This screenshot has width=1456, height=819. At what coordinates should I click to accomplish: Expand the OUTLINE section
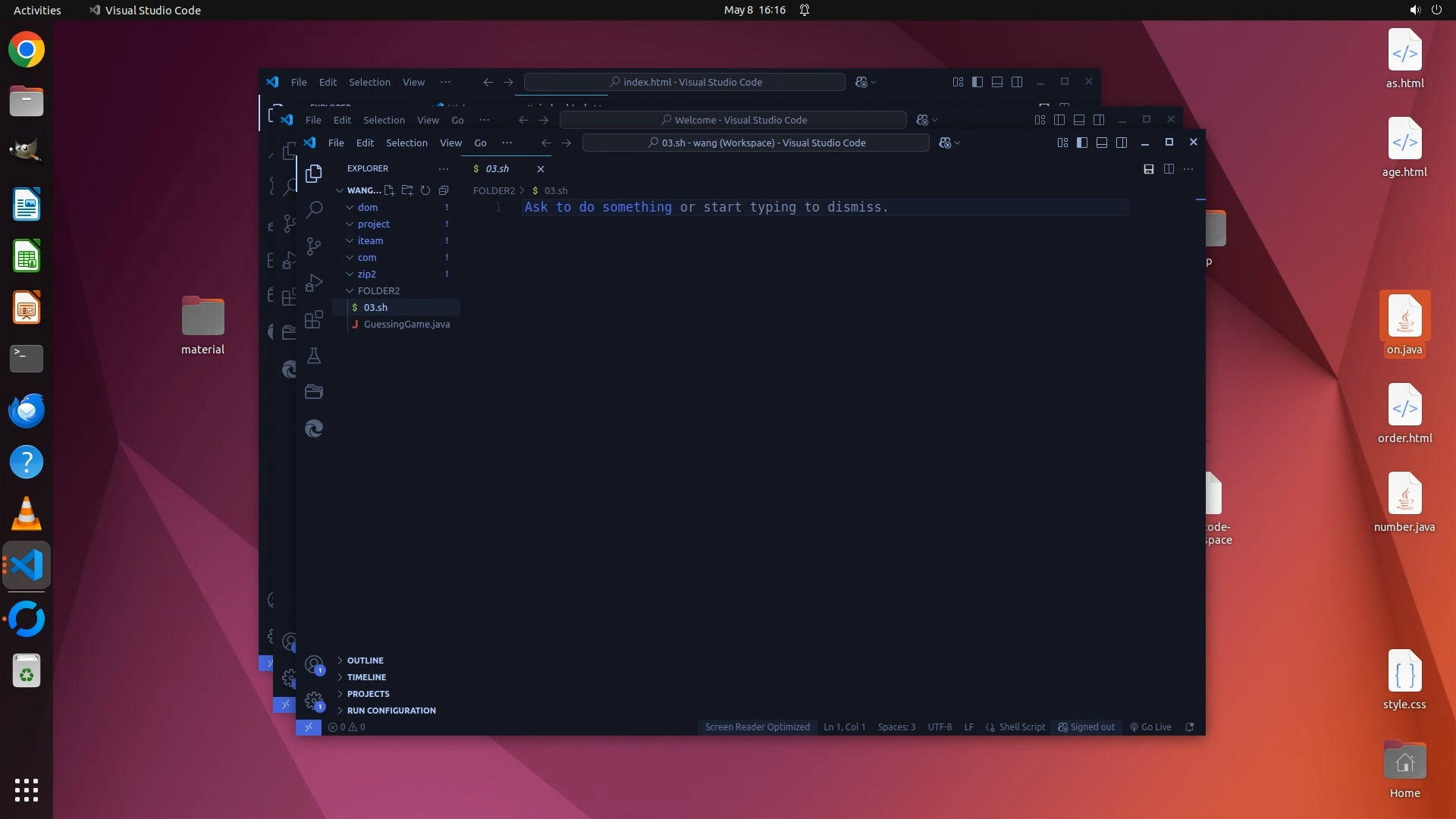click(365, 661)
